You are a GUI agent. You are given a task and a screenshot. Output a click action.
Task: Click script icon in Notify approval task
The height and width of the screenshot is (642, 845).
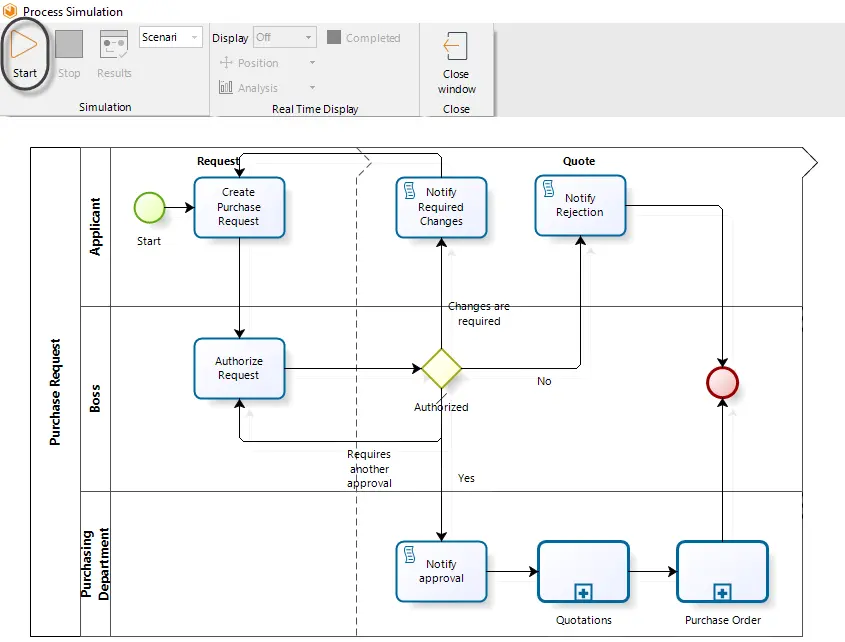pyautogui.click(x=410, y=554)
